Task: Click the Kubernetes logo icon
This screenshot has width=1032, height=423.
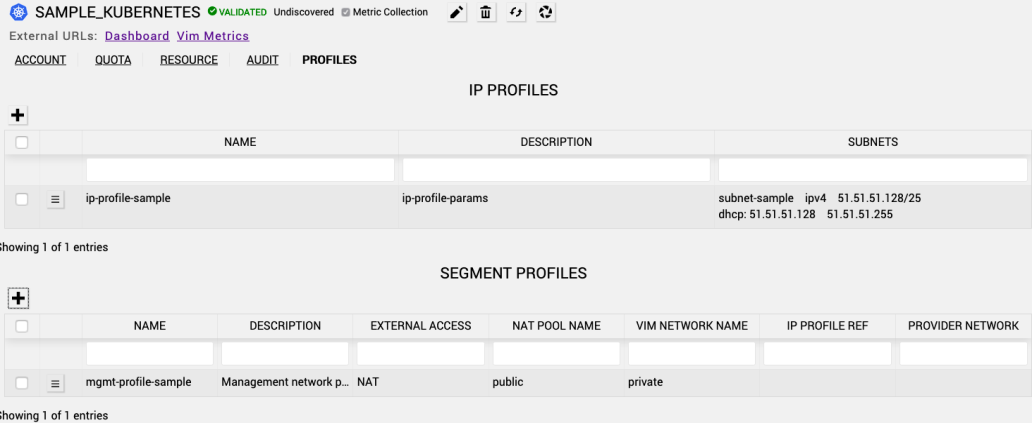Action: (18, 13)
